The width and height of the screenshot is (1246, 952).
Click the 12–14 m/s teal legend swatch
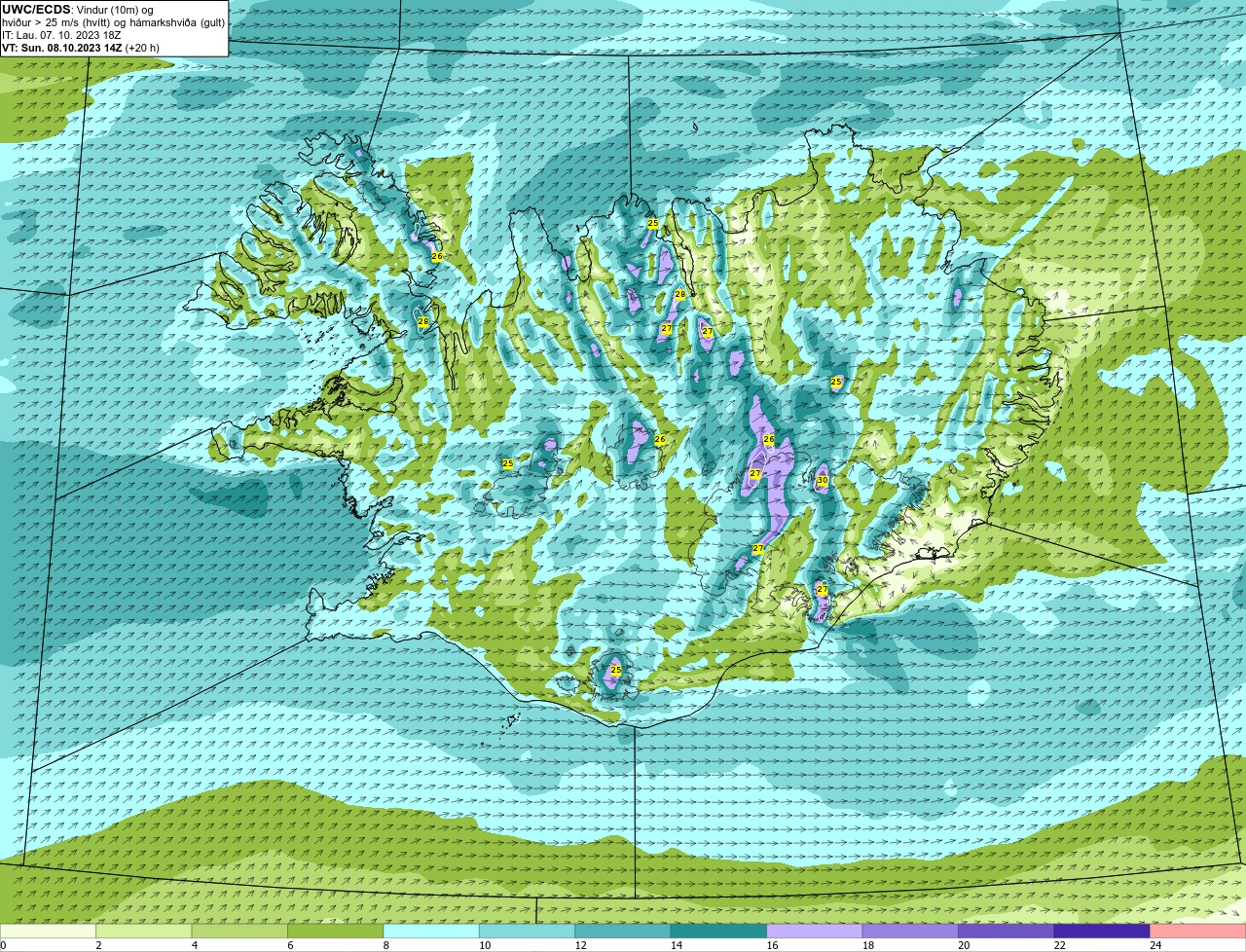[623, 931]
